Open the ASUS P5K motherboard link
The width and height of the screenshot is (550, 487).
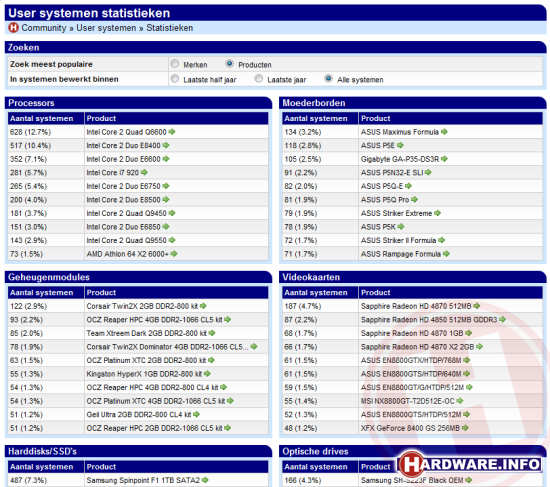(x=378, y=227)
